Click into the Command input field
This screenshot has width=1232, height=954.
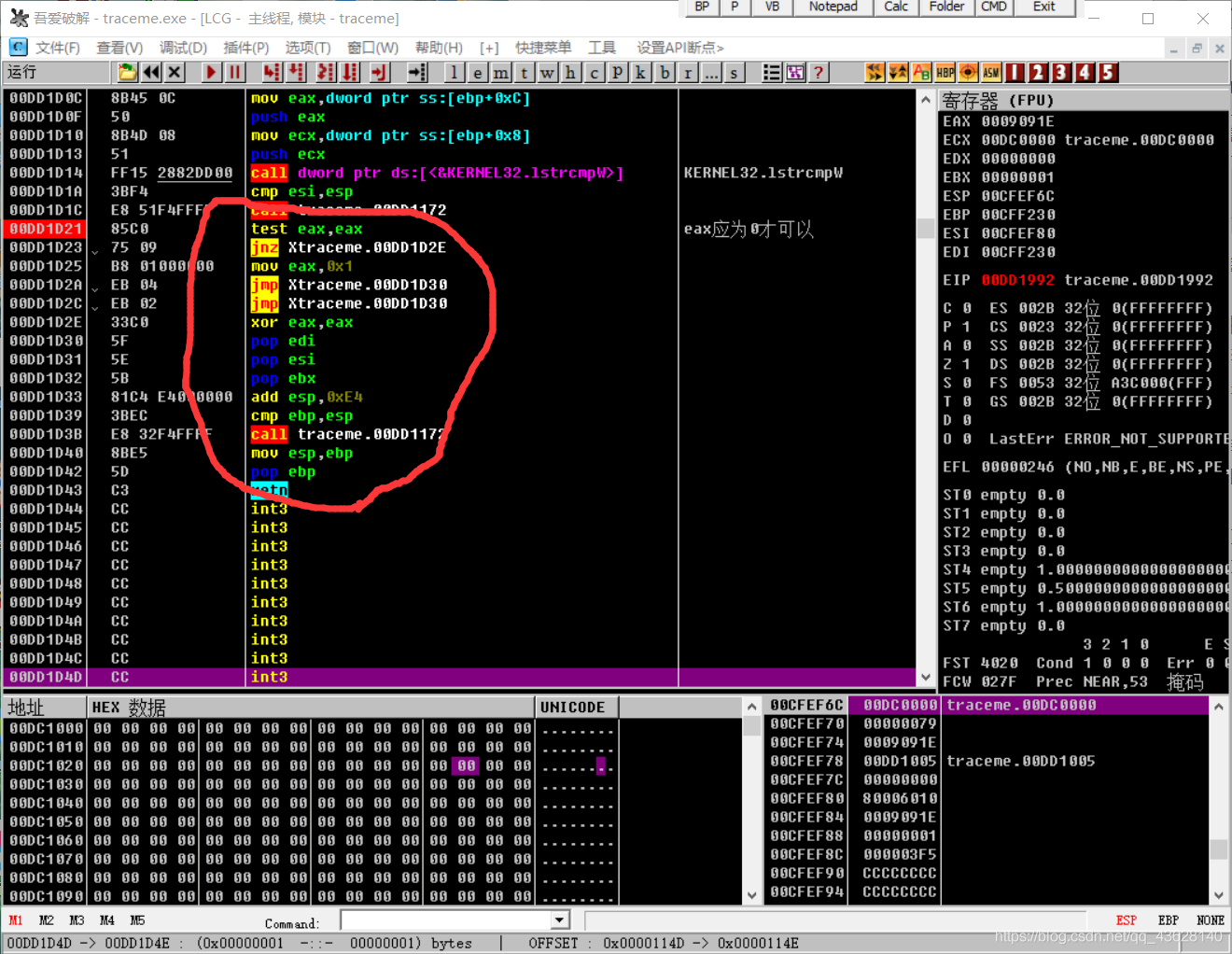pyautogui.click(x=445, y=920)
